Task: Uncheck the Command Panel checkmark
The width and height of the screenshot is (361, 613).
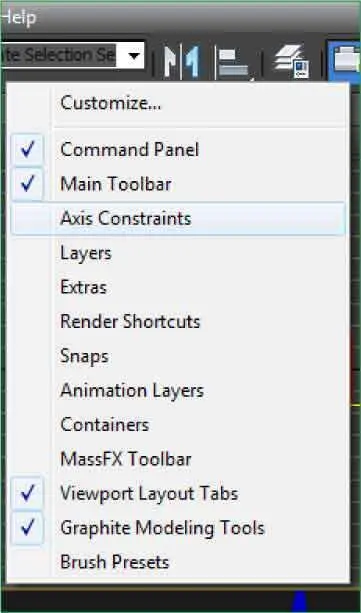Action: (x=27, y=150)
